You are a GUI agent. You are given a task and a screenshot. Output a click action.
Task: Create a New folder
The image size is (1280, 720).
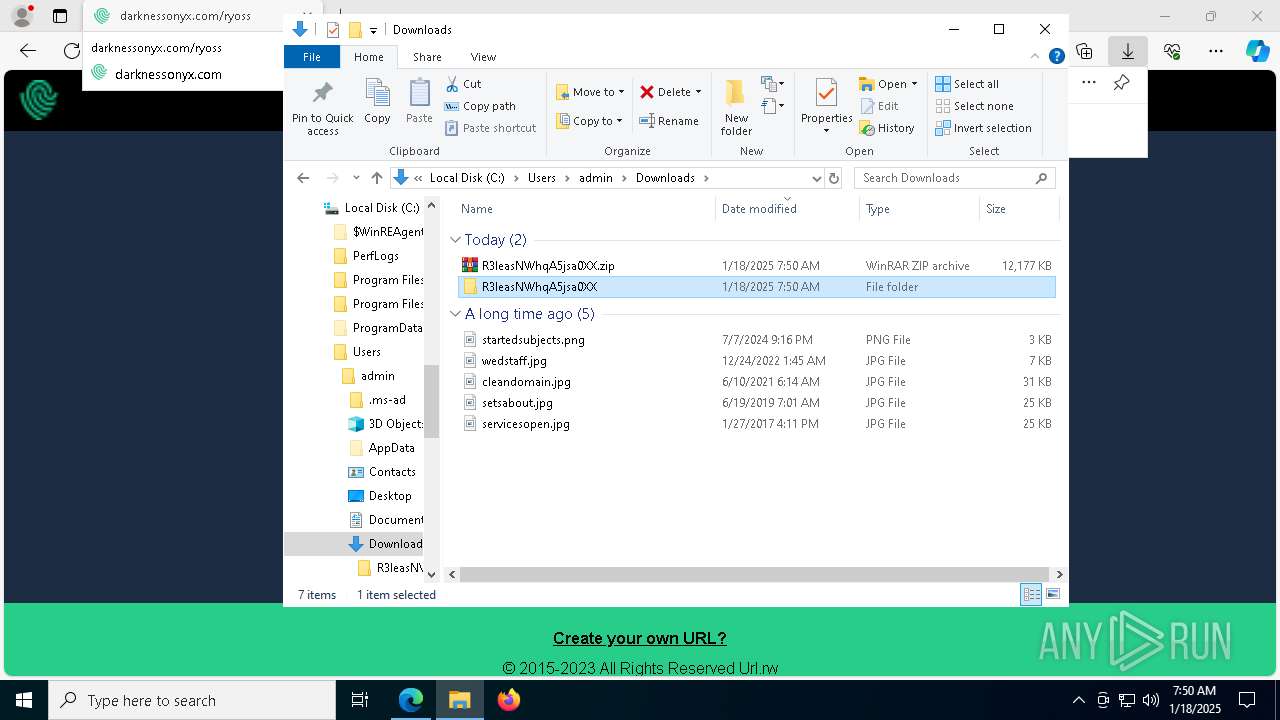(736, 108)
